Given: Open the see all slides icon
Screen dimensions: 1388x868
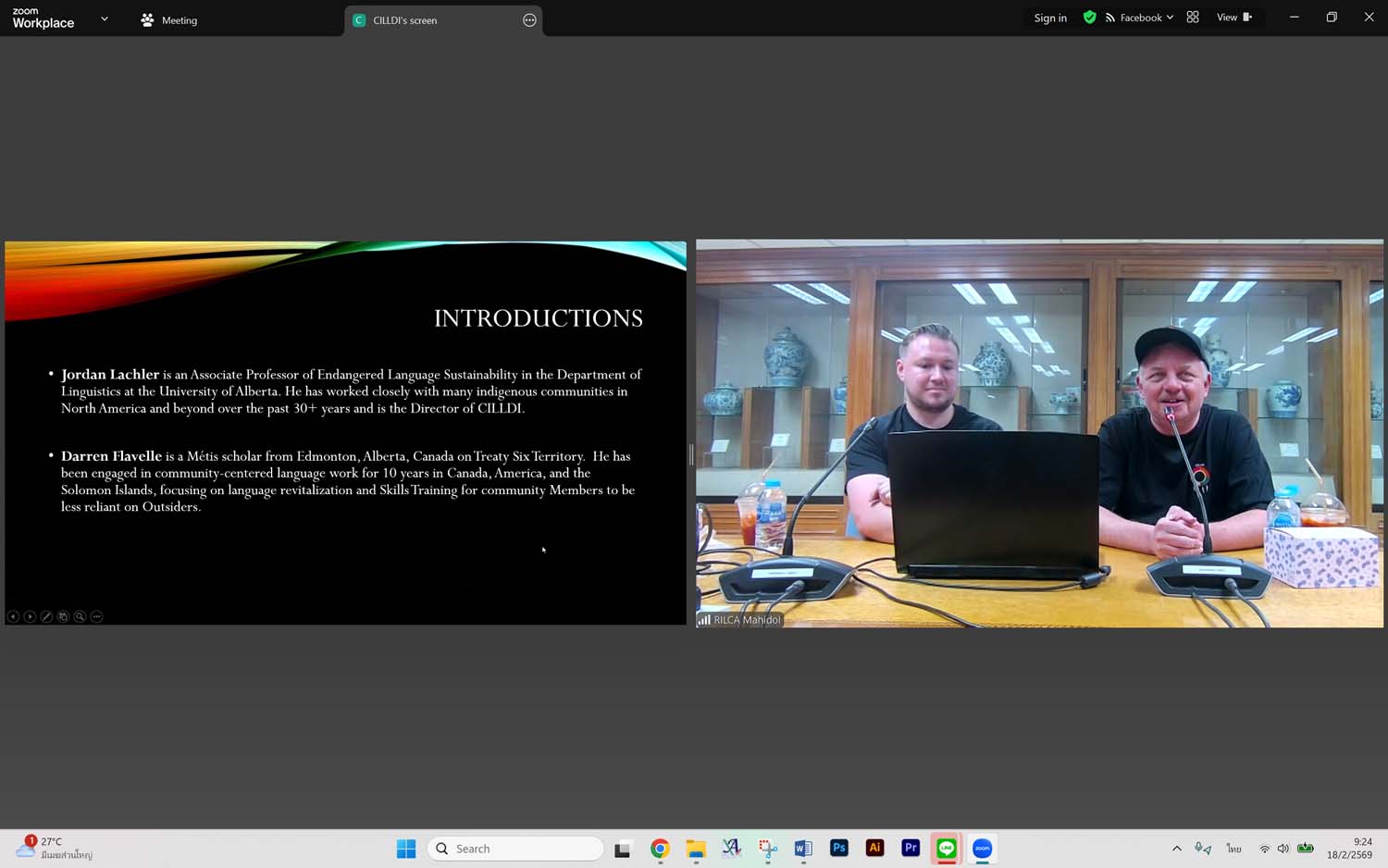Looking at the screenshot, I should (63, 616).
